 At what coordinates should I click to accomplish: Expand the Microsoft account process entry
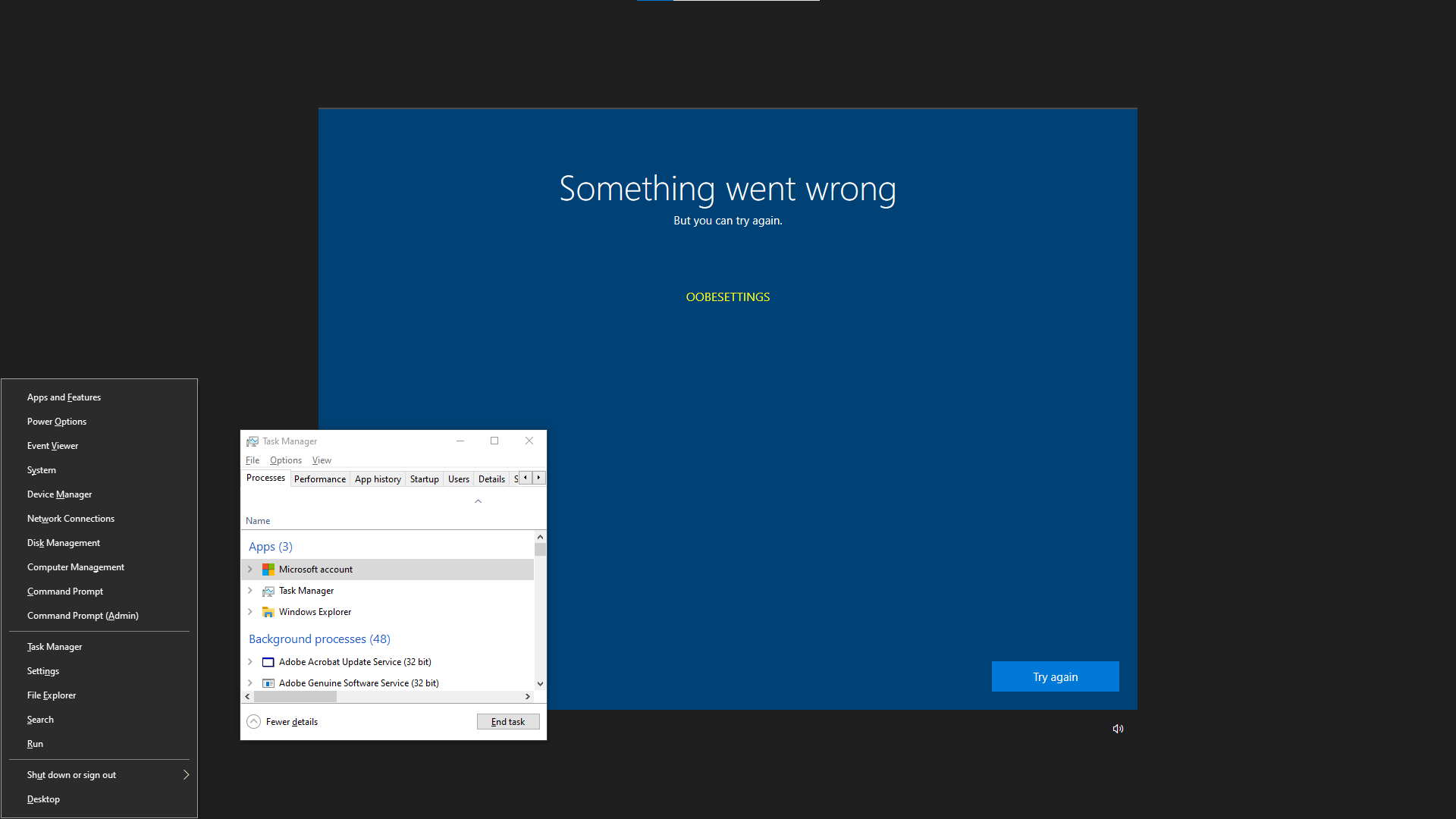click(250, 570)
